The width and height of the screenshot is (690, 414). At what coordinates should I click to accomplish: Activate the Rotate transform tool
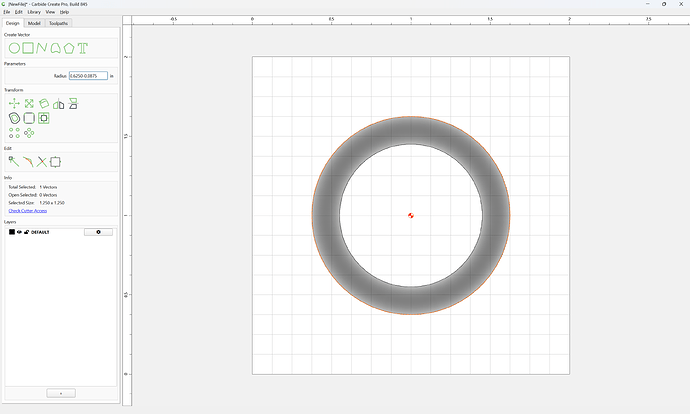coord(44,104)
